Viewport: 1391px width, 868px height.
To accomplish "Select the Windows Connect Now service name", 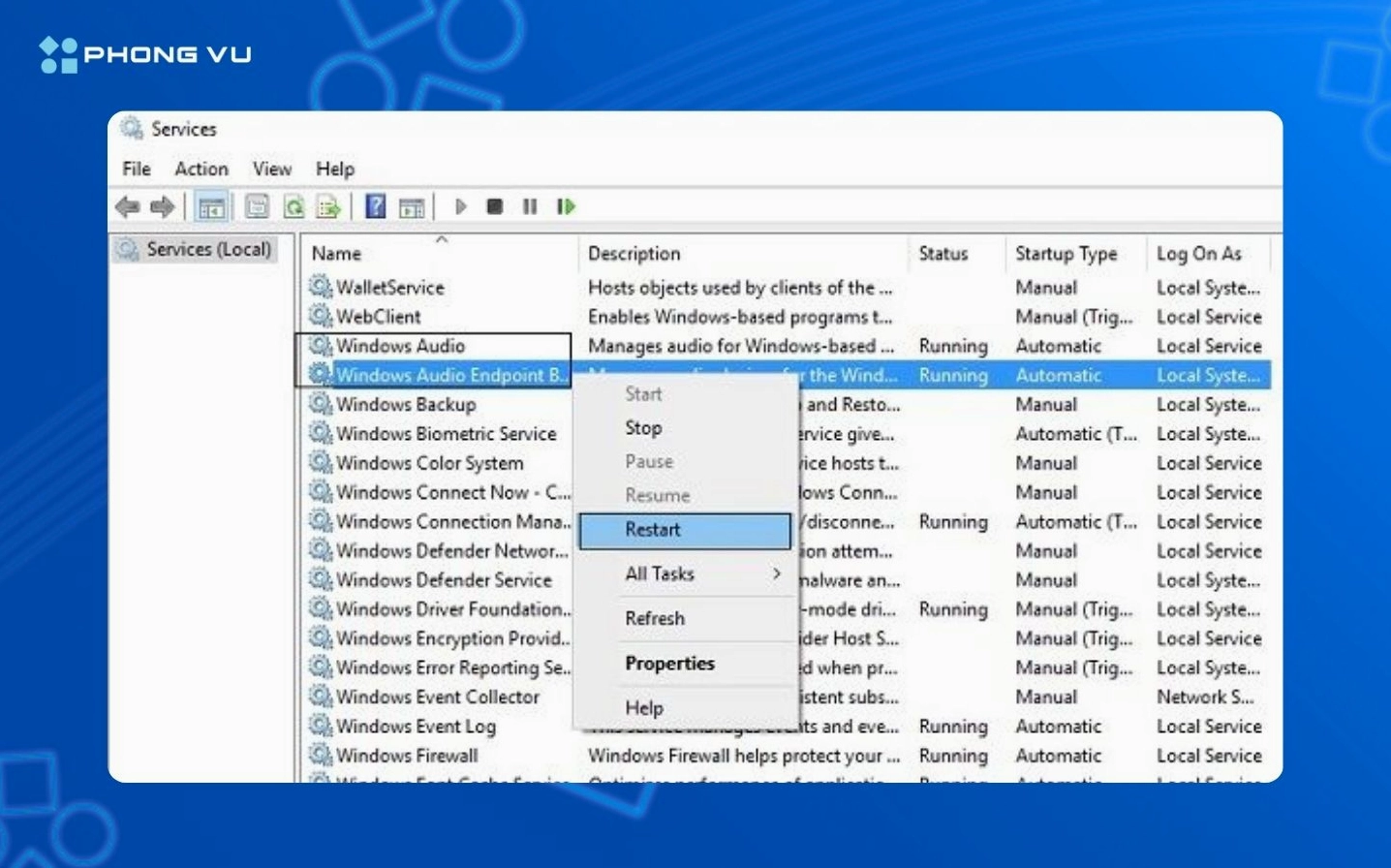I will 453,492.
